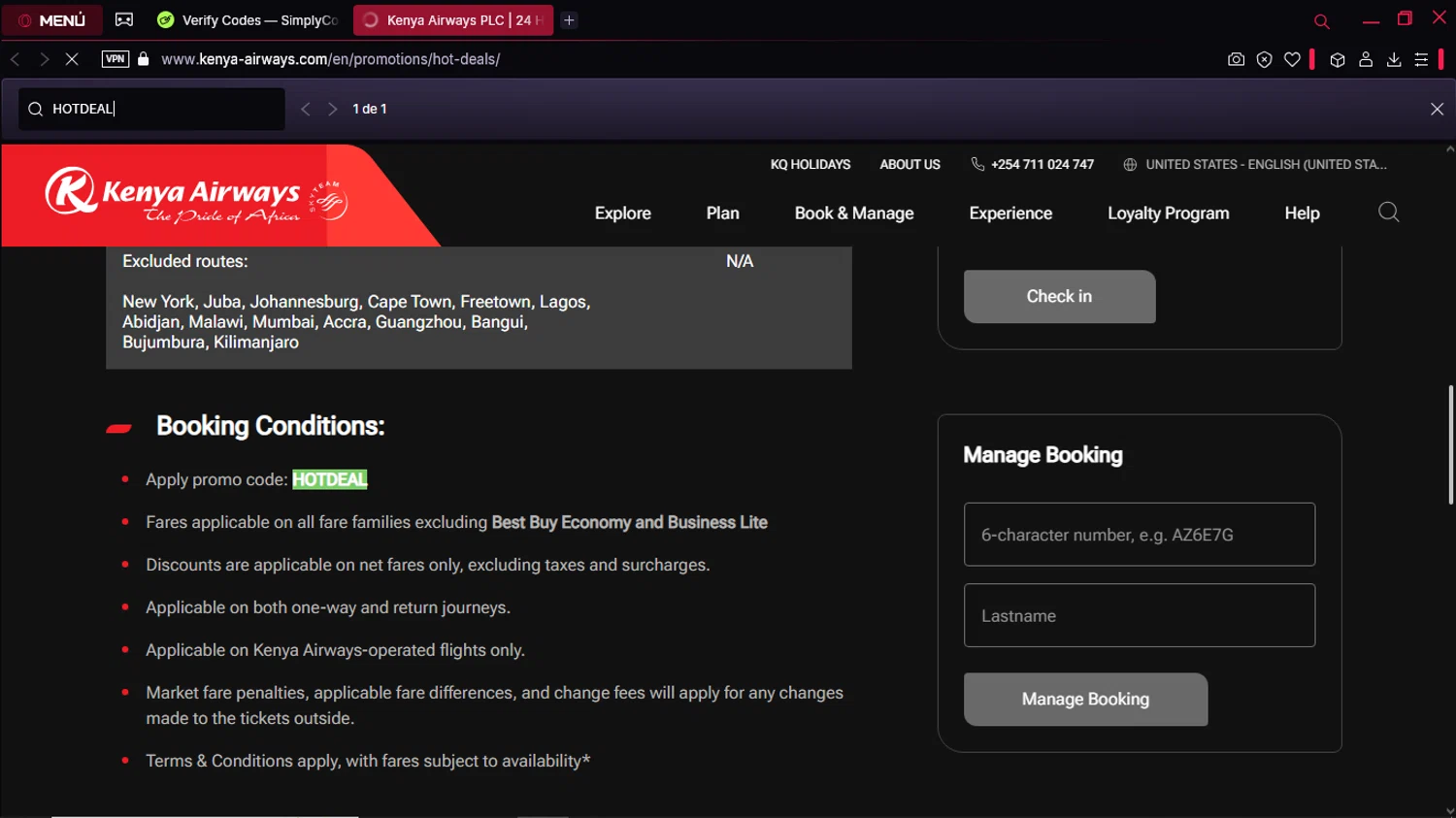Viewport: 1456px width, 818px height.
Task: Open the Opera Menu button
Action: click(x=51, y=19)
